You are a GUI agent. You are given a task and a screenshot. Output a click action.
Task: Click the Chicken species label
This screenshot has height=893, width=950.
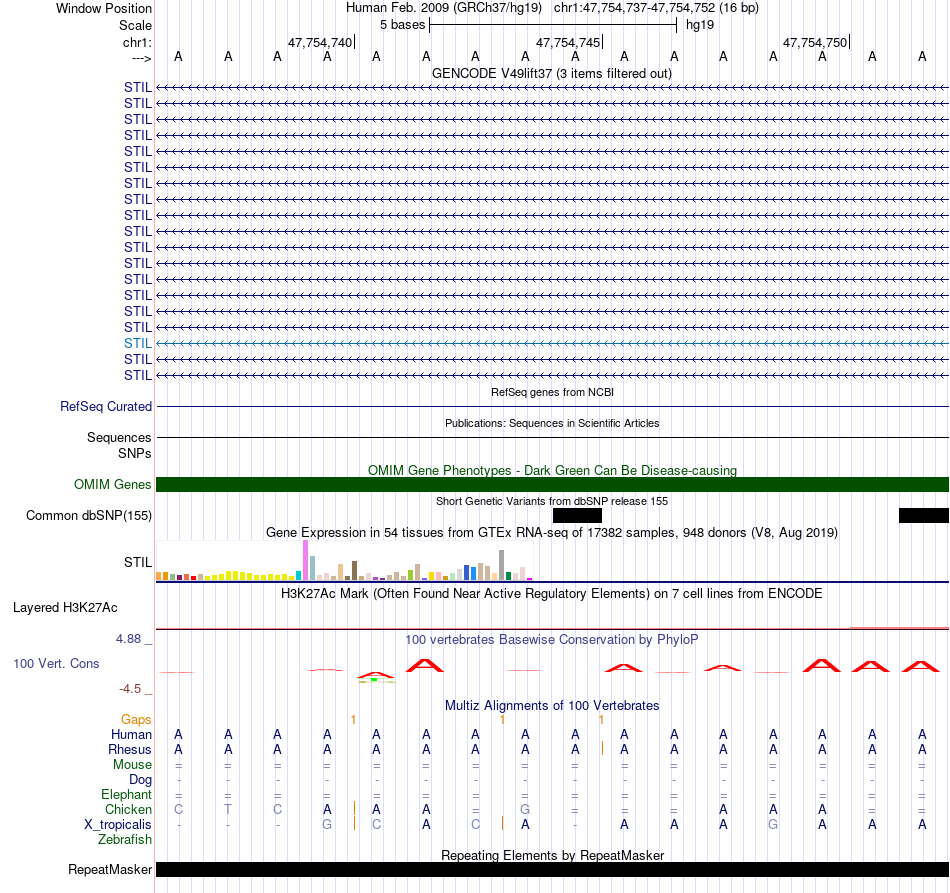pyautogui.click(x=128, y=809)
